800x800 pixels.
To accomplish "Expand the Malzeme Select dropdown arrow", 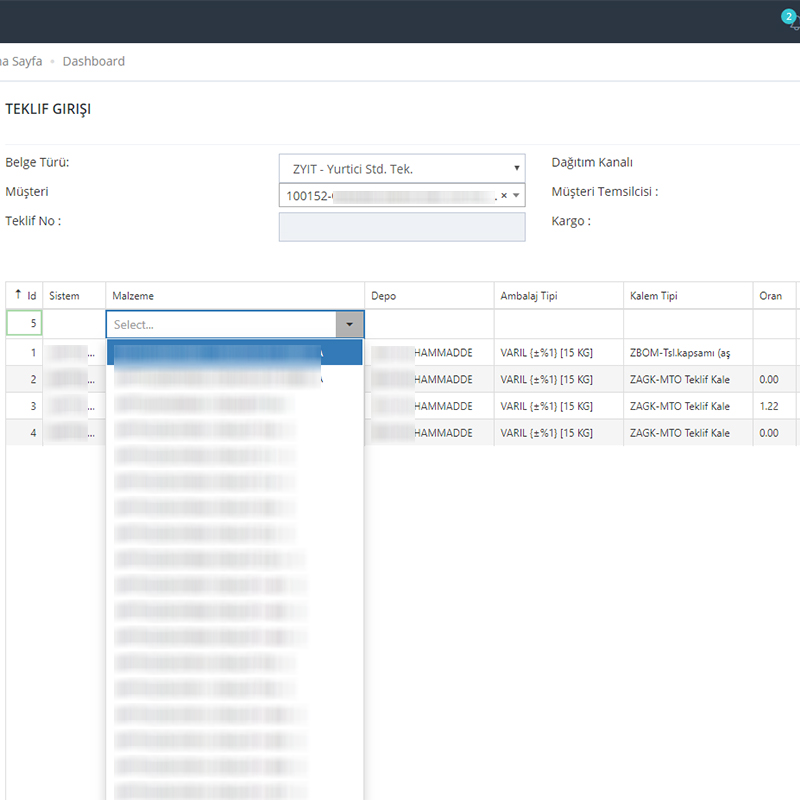I will [349, 324].
